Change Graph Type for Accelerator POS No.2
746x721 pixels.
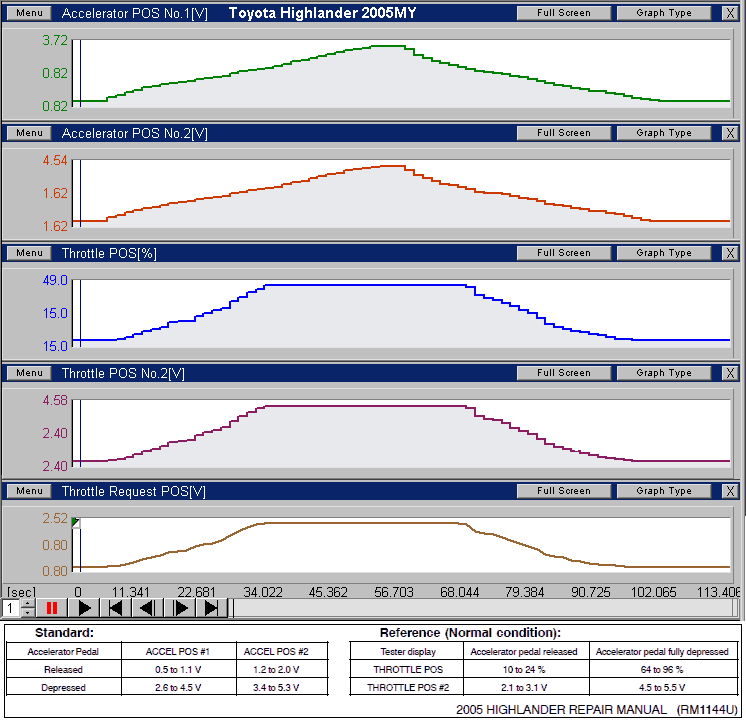click(x=663, y=133)
